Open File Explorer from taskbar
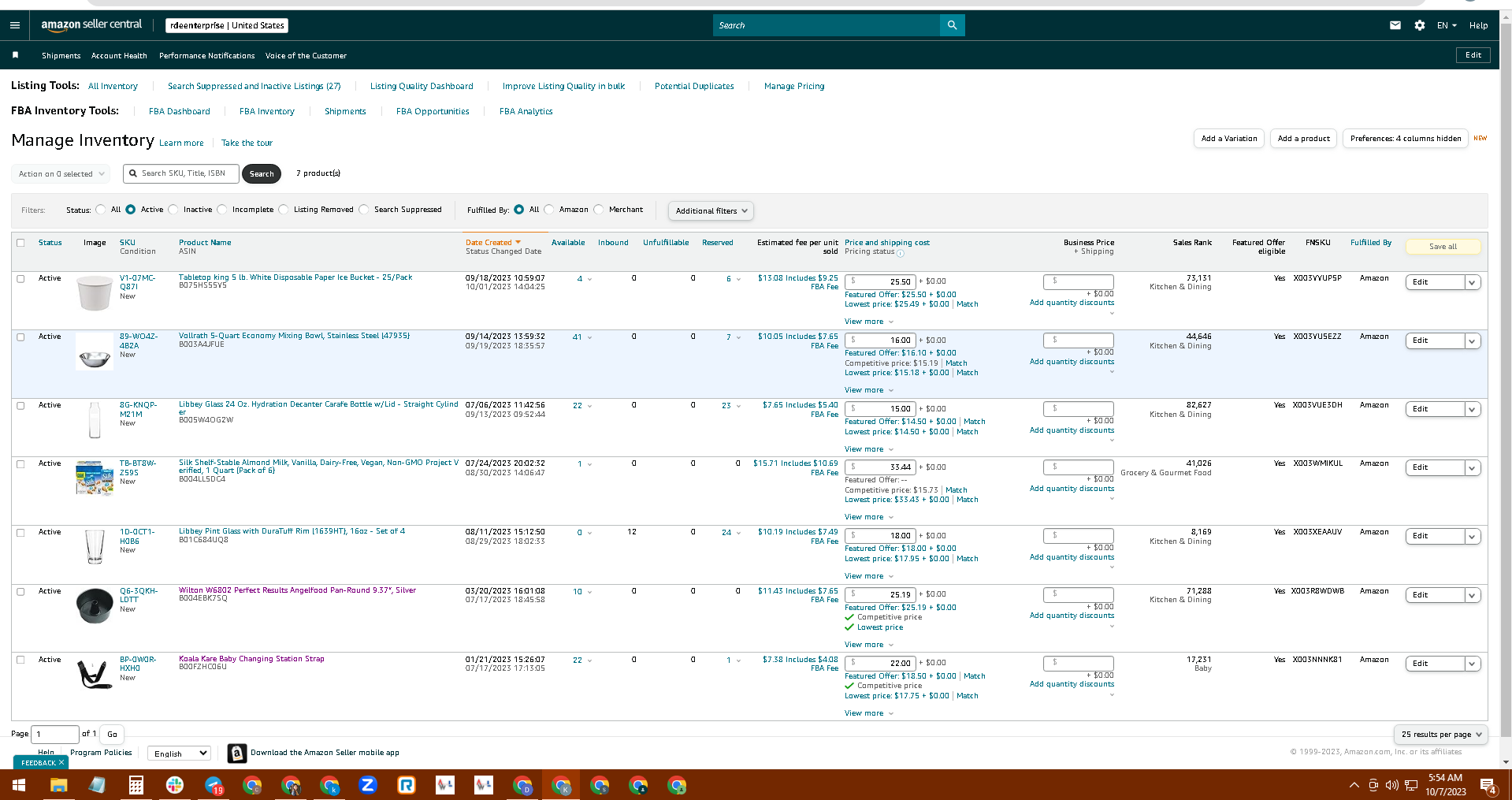This screenshot has width=1512, height=800. 58,785
